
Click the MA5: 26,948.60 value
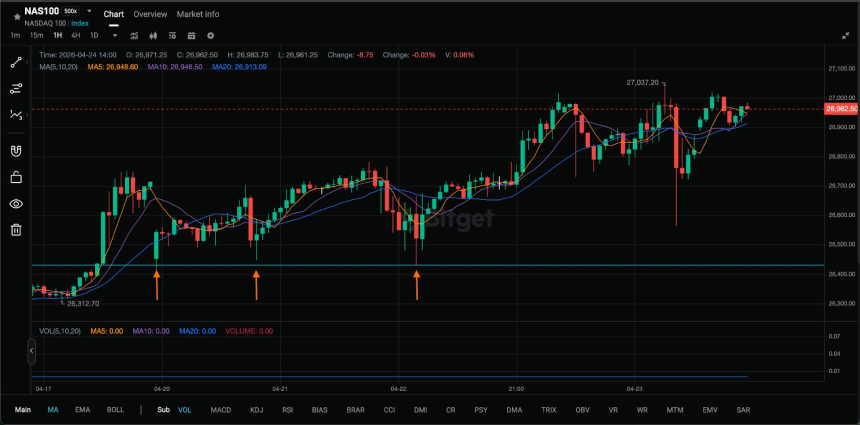(x=114, y=67)
